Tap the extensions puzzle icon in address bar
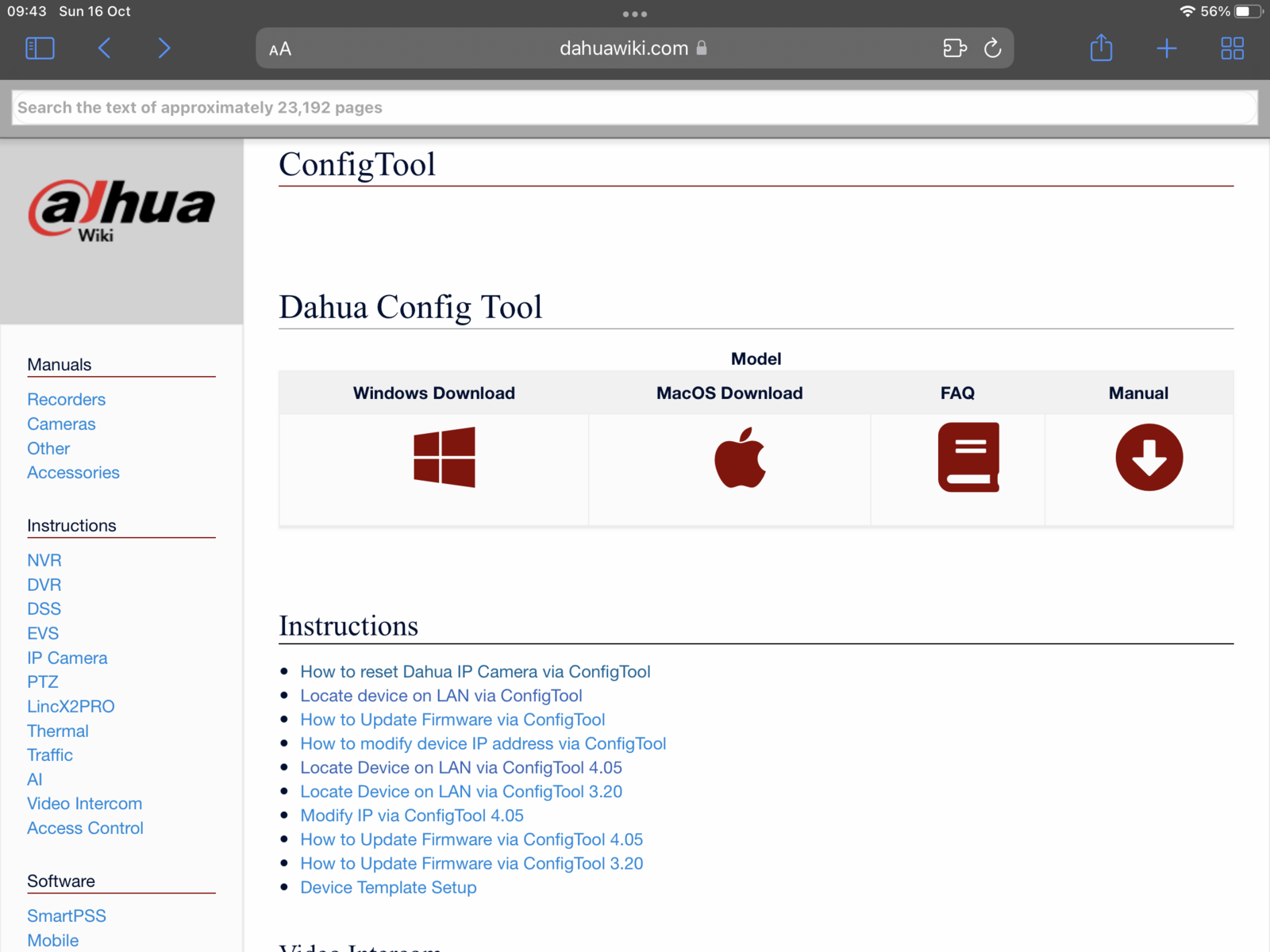 tap(954, 48)
